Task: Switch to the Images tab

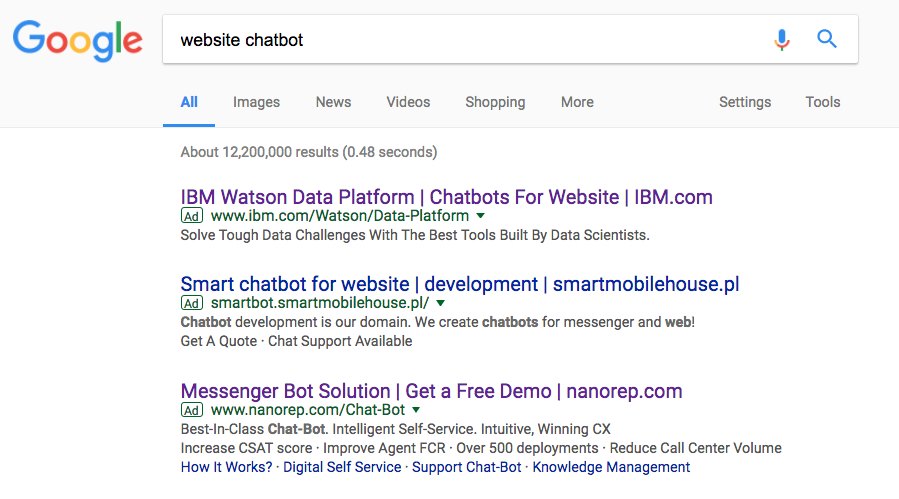Action: click(256, 102)
